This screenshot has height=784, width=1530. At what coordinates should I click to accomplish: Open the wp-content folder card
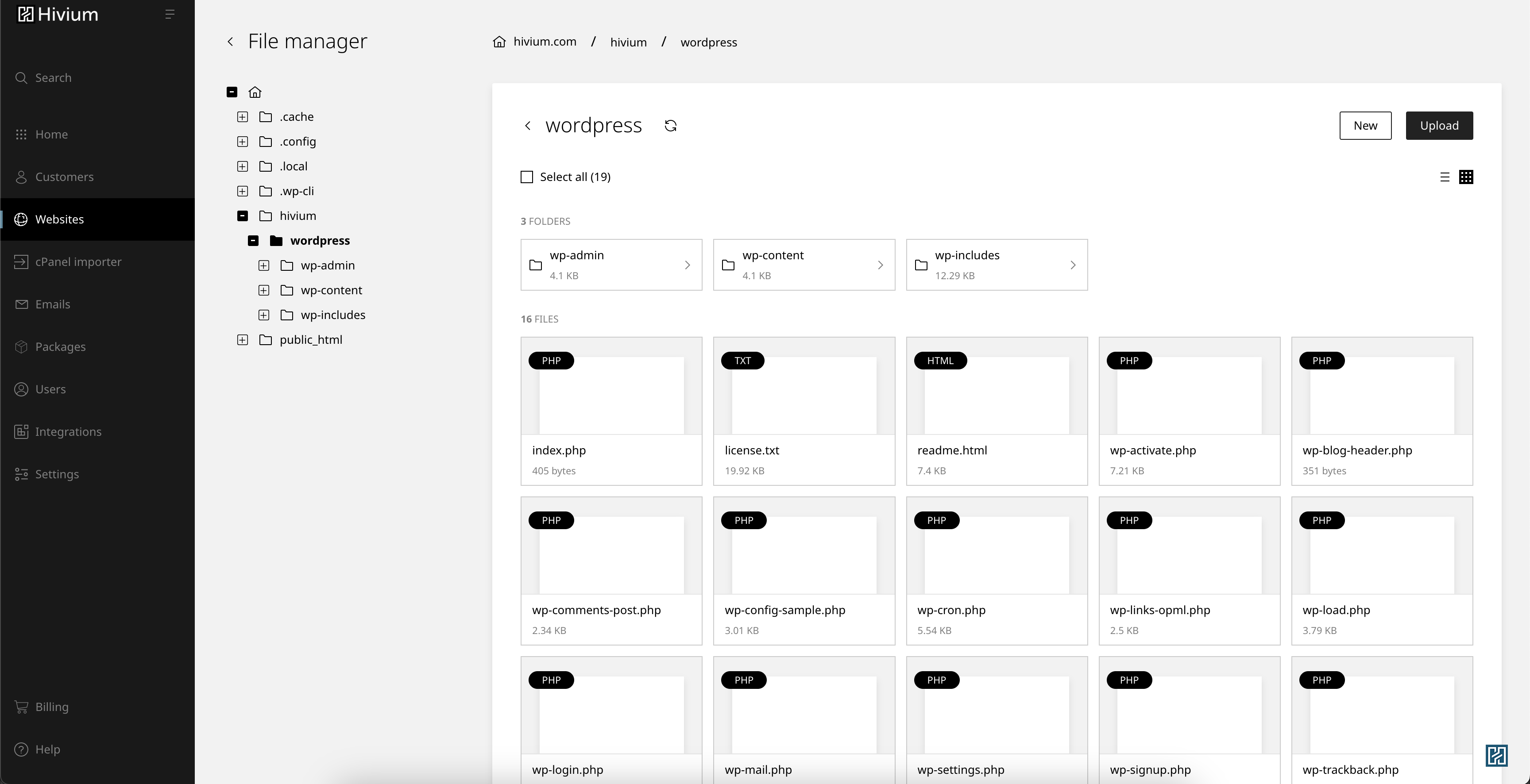pyautogui.click(x=804, y=265)
